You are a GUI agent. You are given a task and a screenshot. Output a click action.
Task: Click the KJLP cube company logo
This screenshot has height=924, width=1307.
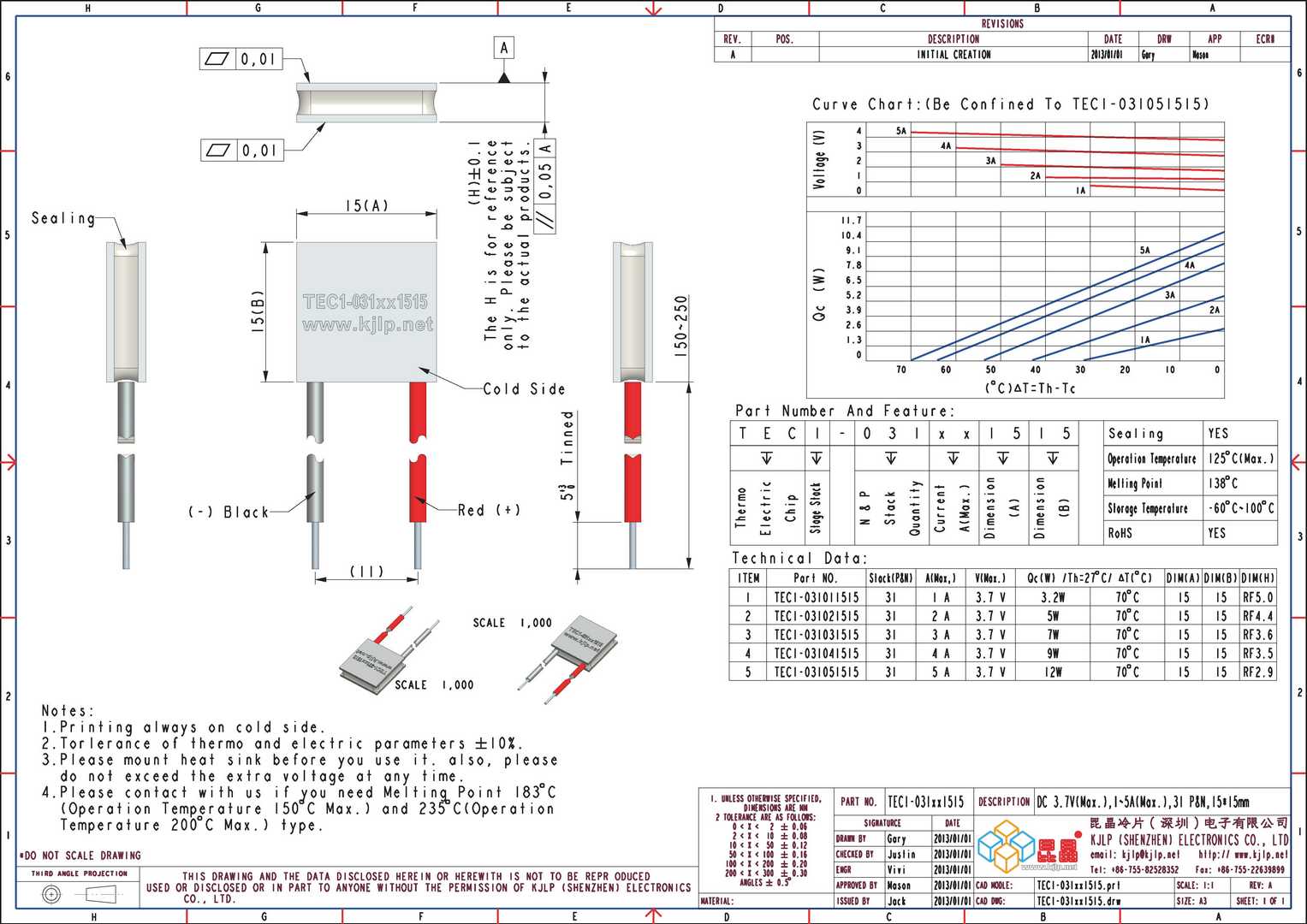(x=1006, y=845)
